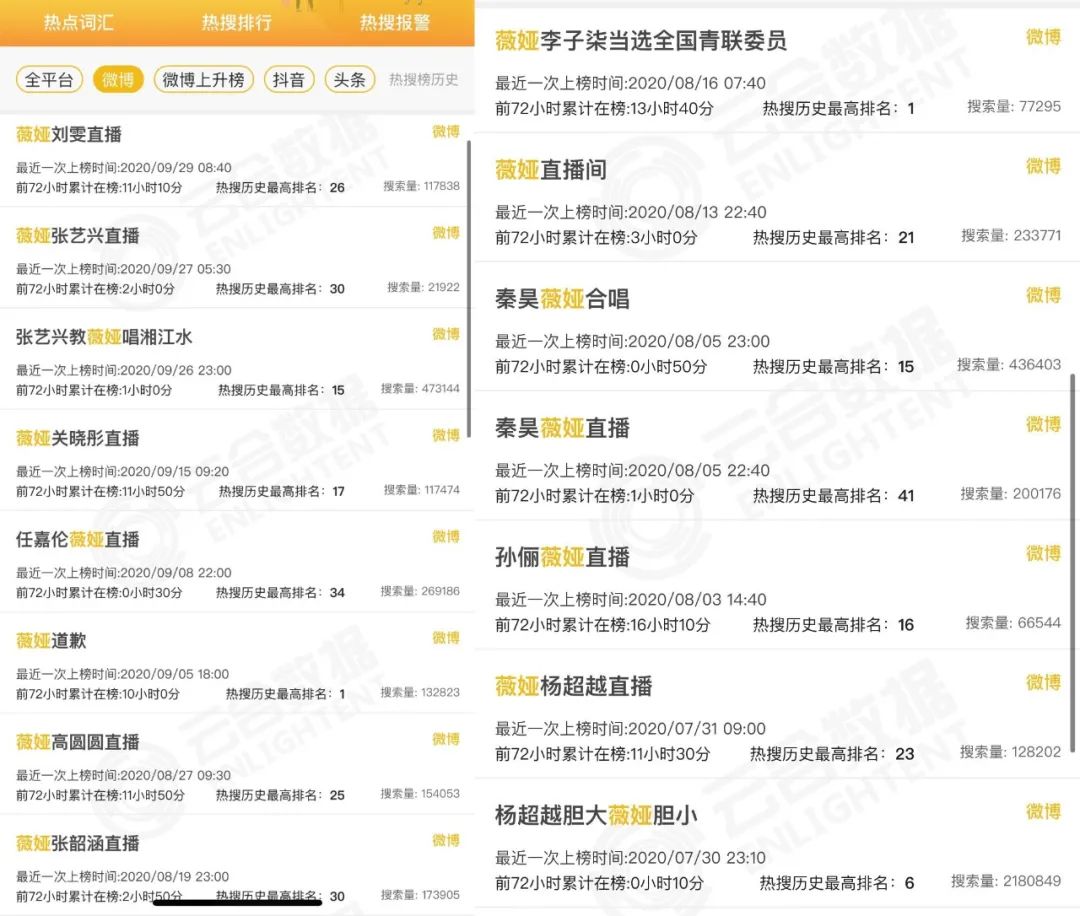Click the 微博 tag on 孙俪薇娅直播
Viewport: 1080px width, 916px height.
point(1043,554)
